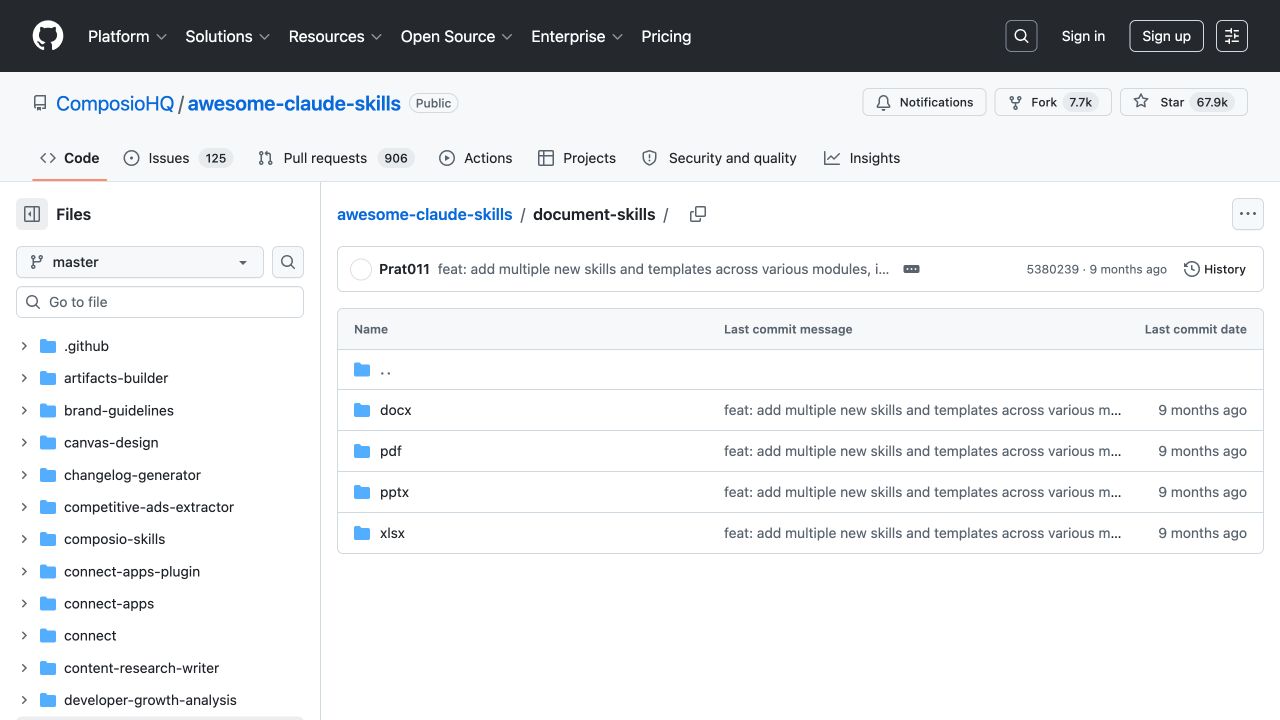The height and width of the screenshot is (720, 1280).
Task: Open the Enterprise menu
Action: tap(577, 36)
